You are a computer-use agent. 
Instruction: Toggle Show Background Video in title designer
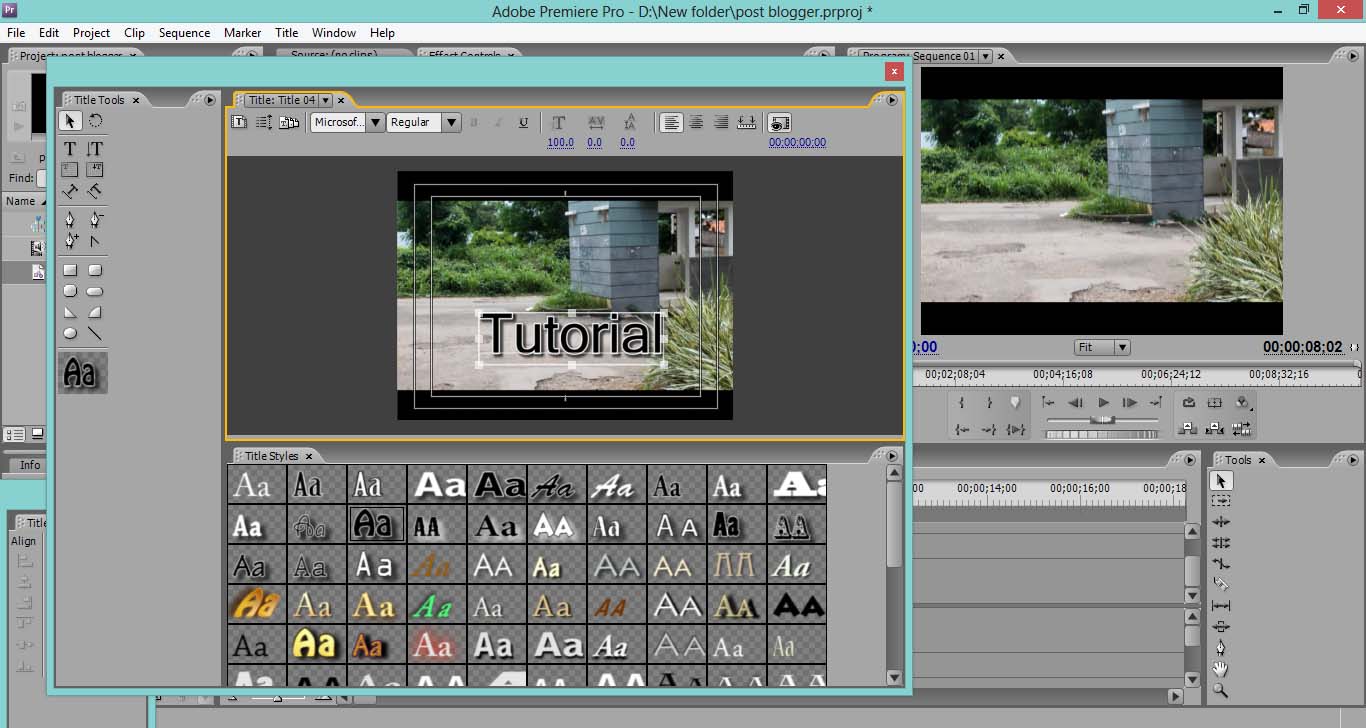781,122
